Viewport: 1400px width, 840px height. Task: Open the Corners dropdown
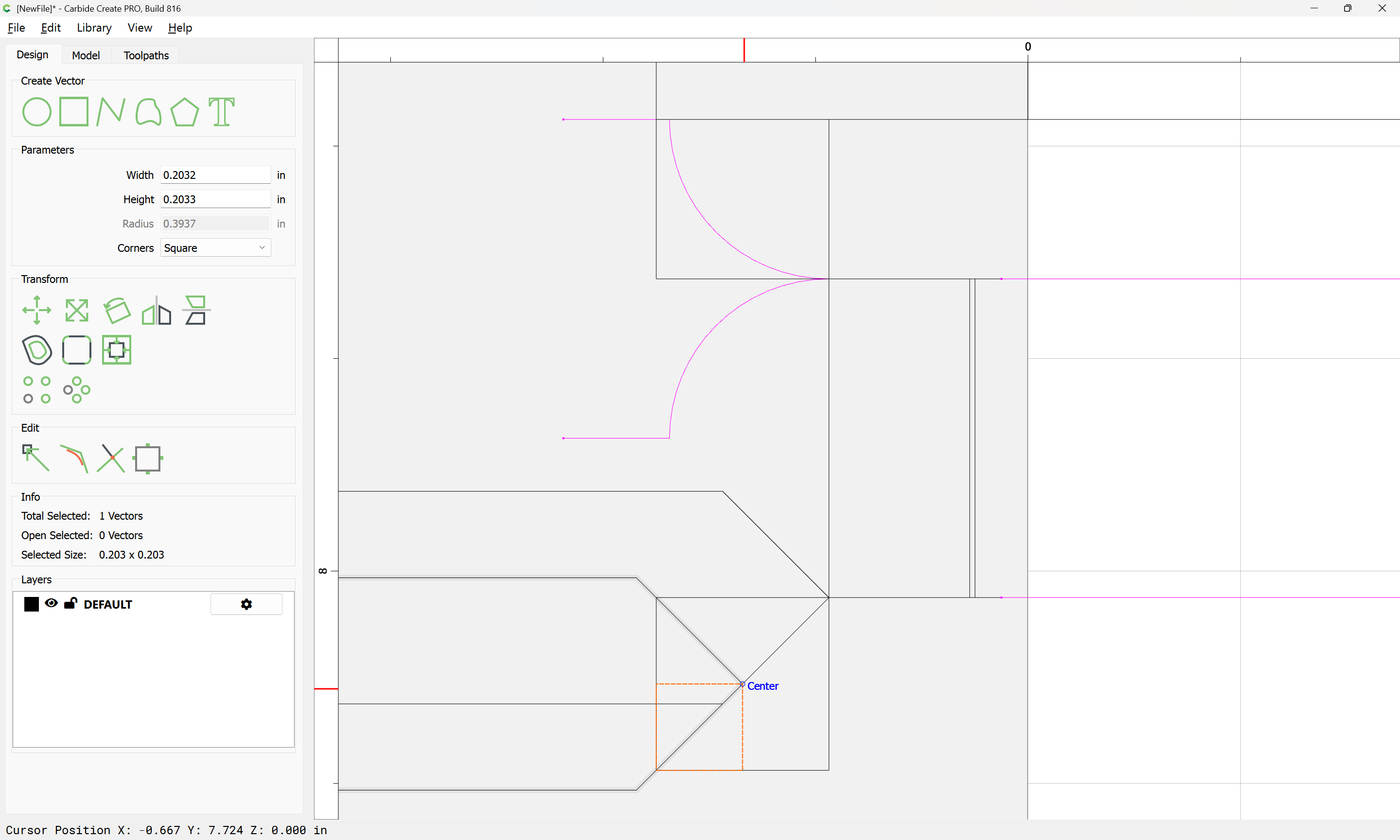(216, 248)
